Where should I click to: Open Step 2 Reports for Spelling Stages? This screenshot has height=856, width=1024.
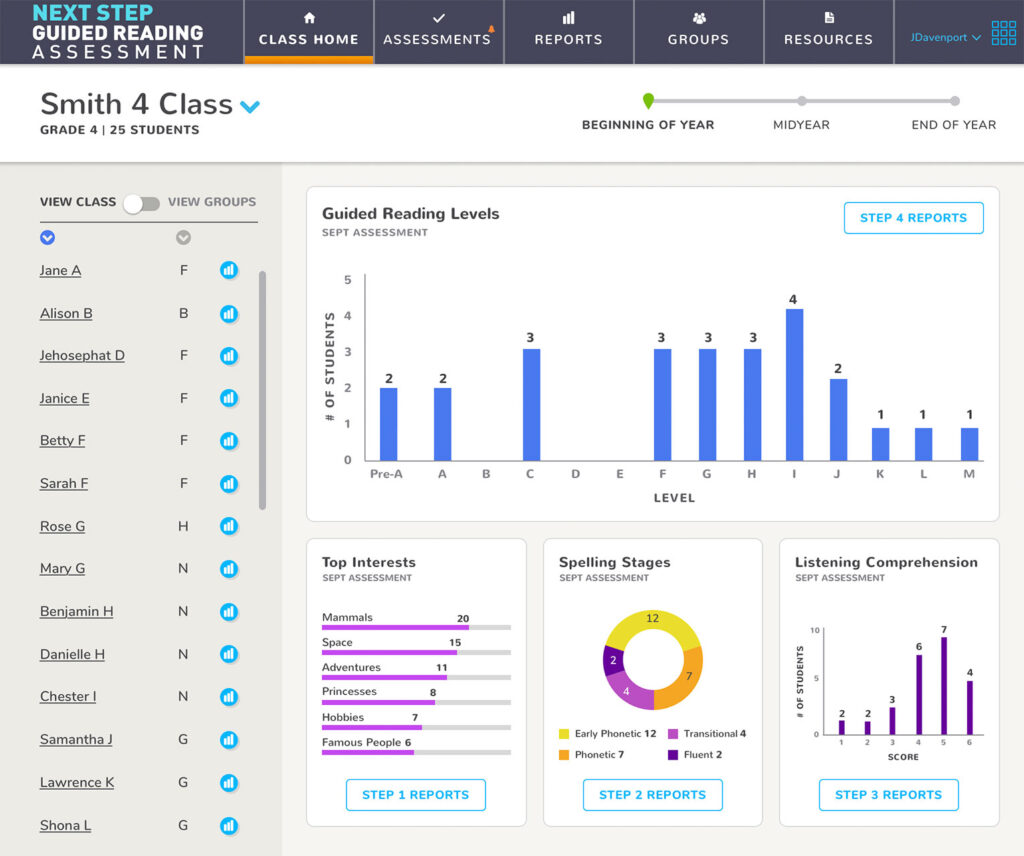point(652,795)
